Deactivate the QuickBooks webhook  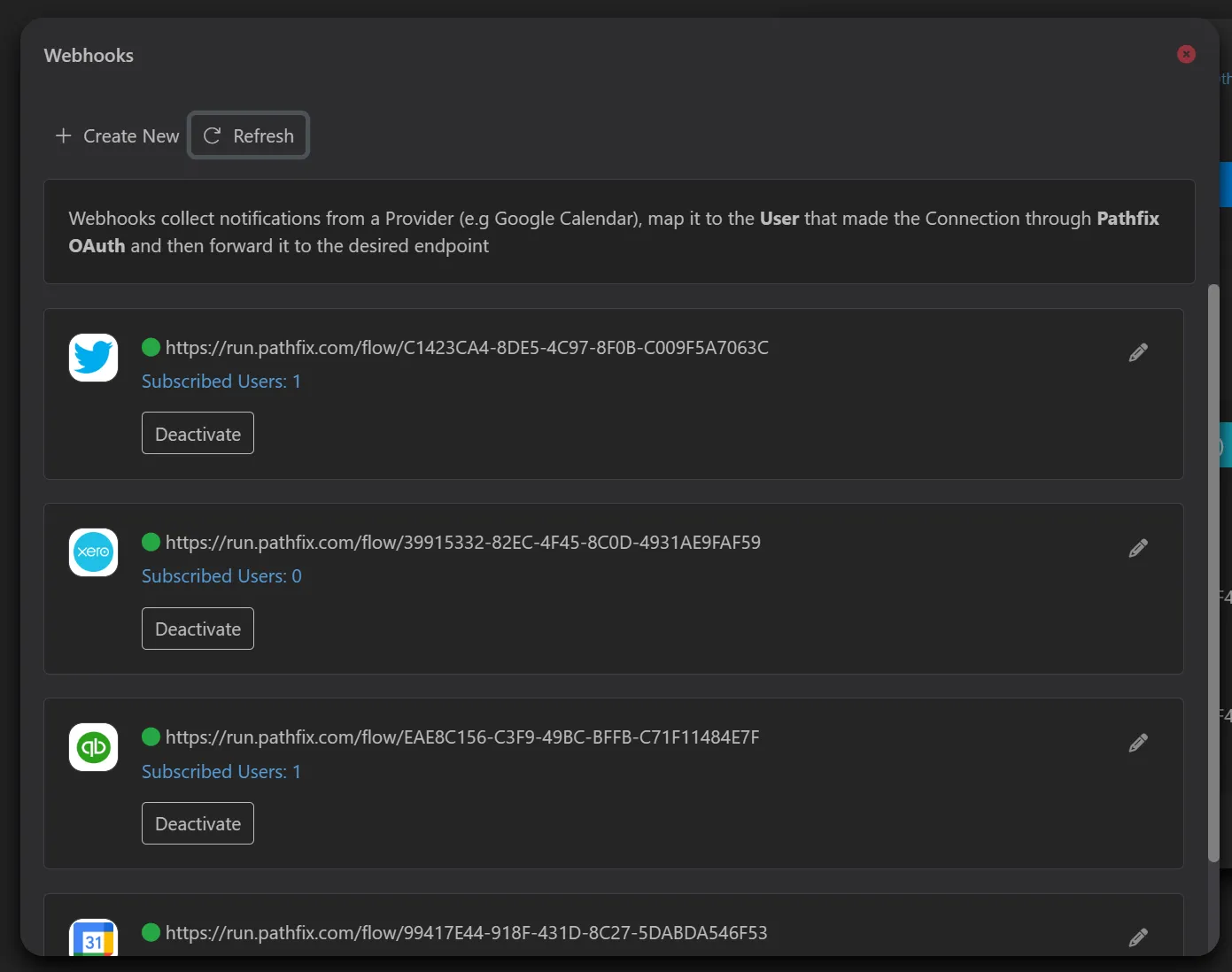click(198, 823)
